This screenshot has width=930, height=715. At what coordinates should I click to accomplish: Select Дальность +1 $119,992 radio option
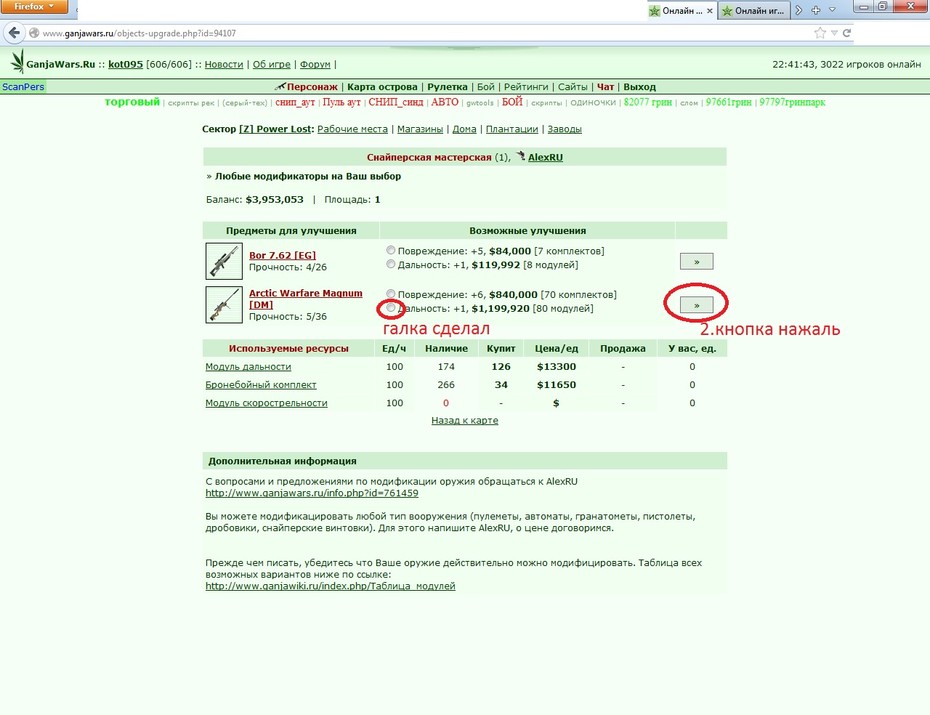pos(390,264)
